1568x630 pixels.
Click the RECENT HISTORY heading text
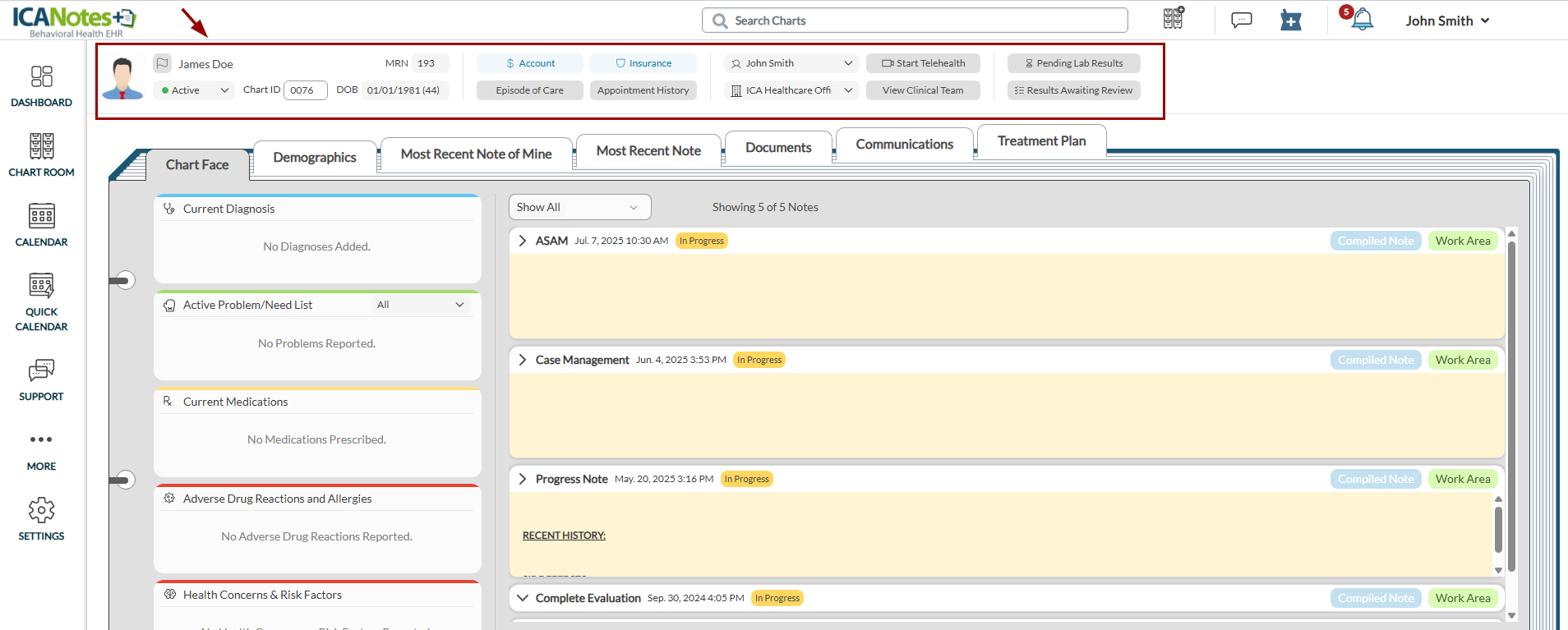[x=564, y=536]
